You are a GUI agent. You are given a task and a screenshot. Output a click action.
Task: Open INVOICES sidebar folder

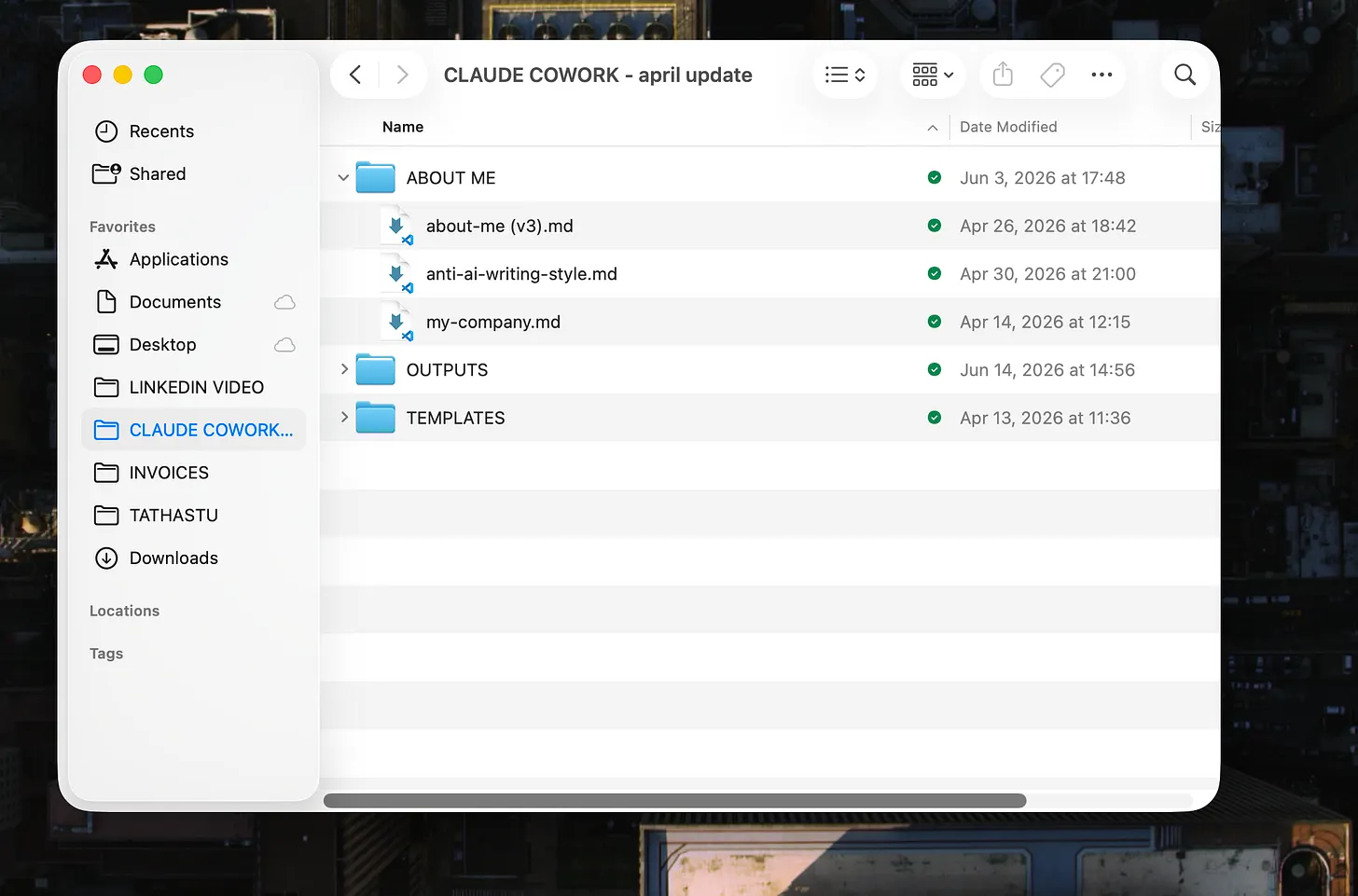(x=193, y=473)
